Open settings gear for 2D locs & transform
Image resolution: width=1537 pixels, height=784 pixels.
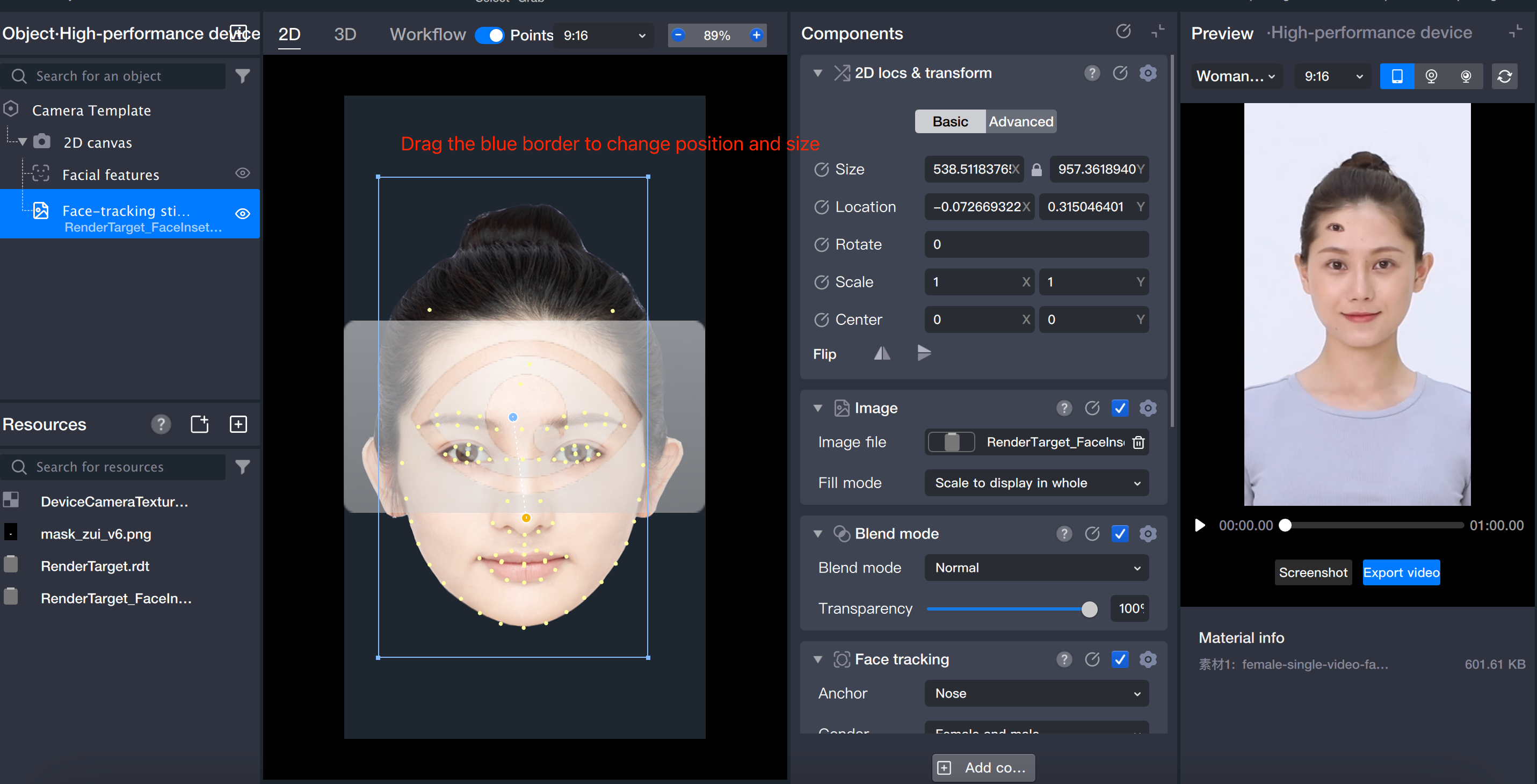click(x=1148, y=73)
